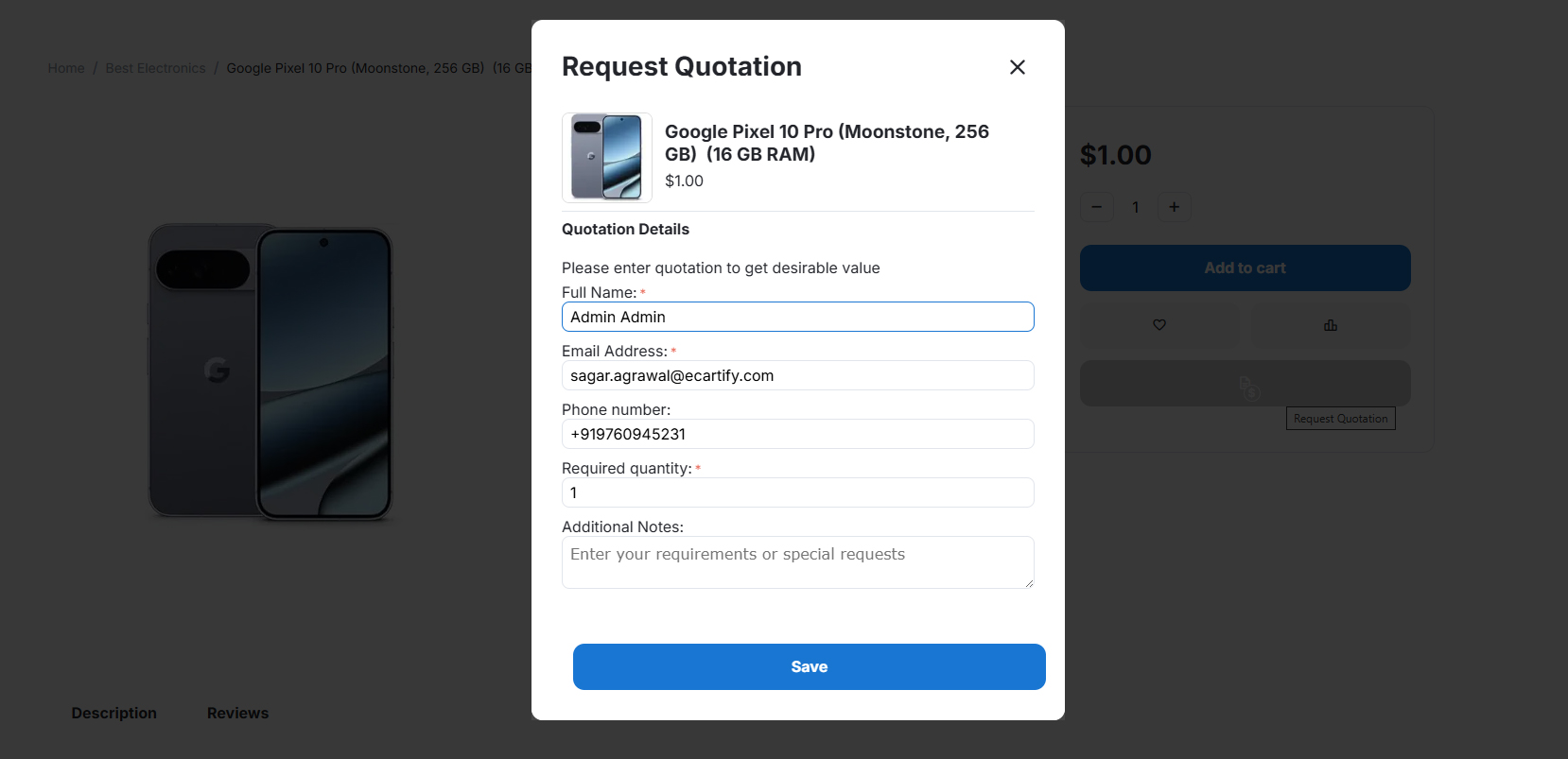The width and height of the screenshot is (1568, 759).
Task: Add product to wishlist via heart icon
Action: tap(1159, 325)
